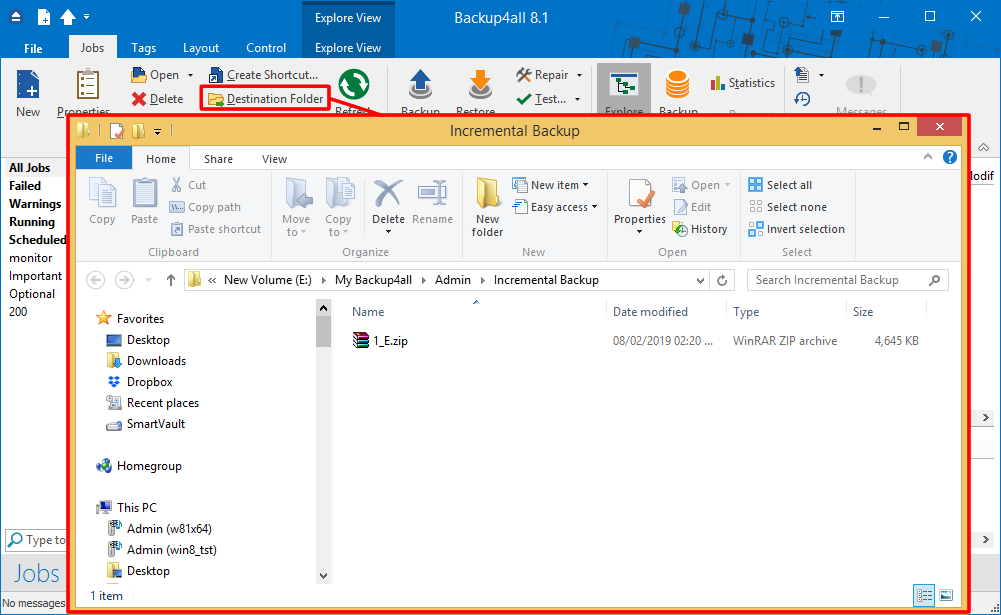The height and width of the screenshot is (615, 1001).
Task: Paste clipboard contents in Explorer ribbon
Action: coord(144,198)
